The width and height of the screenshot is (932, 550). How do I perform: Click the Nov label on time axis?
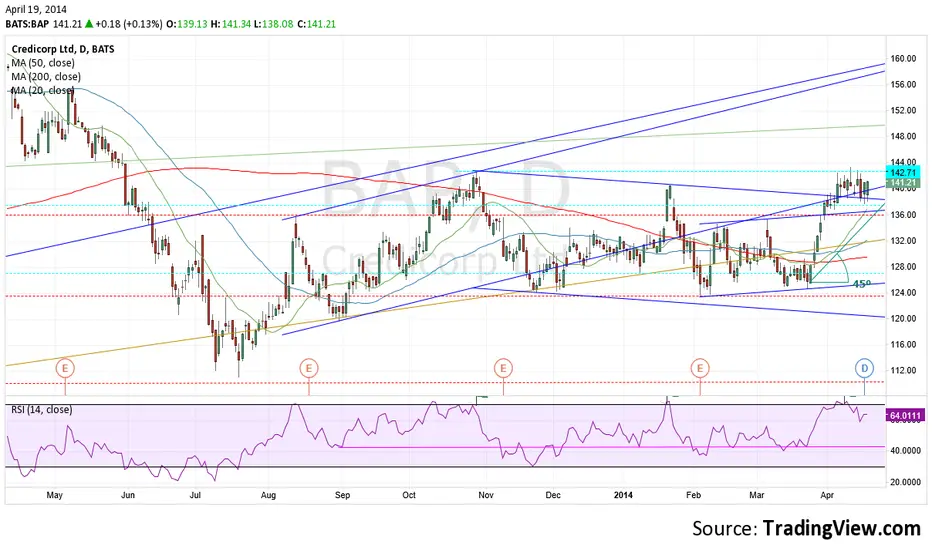pyautogui.click(x=486, y=495)
